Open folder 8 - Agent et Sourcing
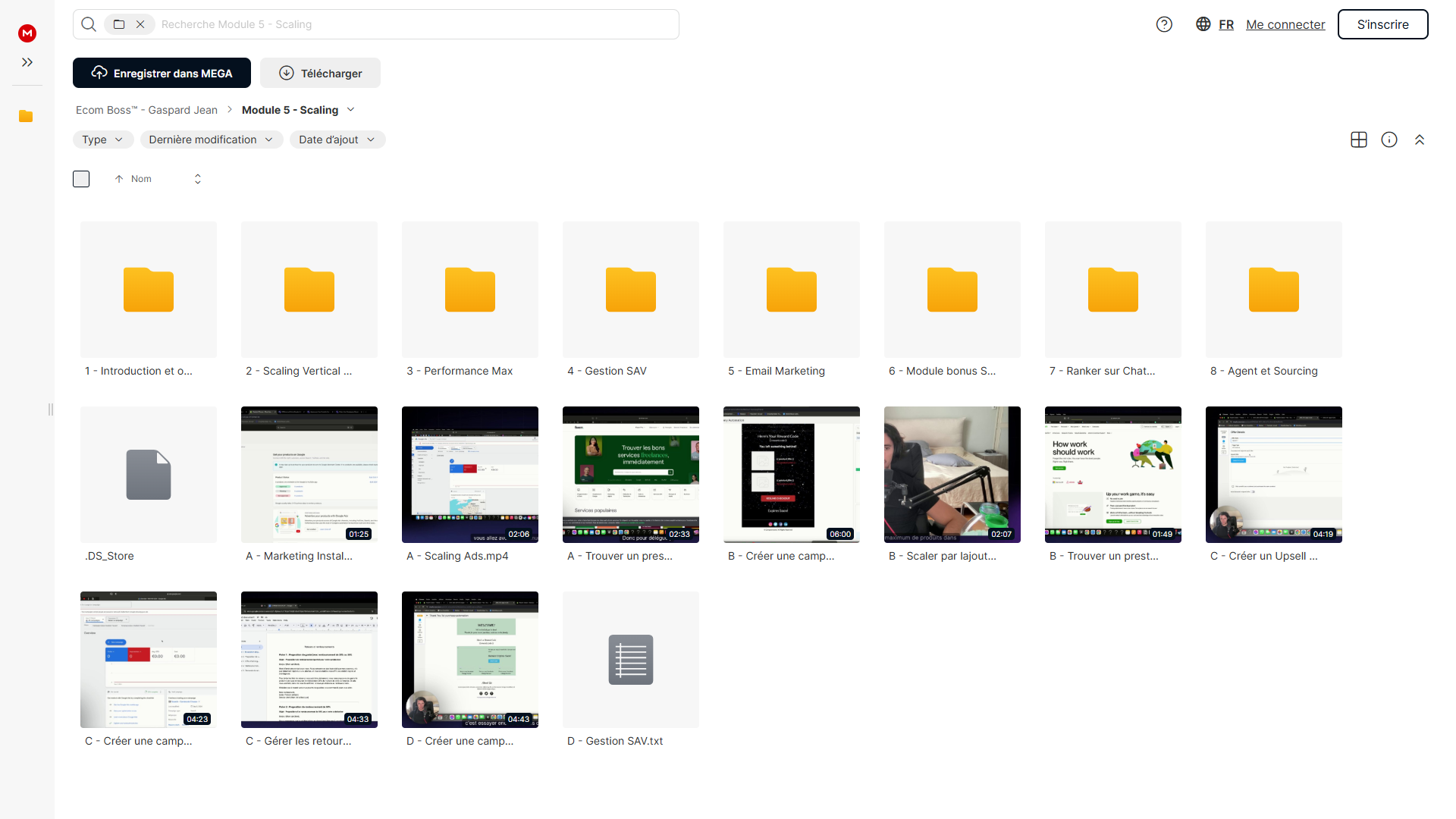This screenshot has width=1456, height=819. pyautogui.click(x=1274, y=290)
